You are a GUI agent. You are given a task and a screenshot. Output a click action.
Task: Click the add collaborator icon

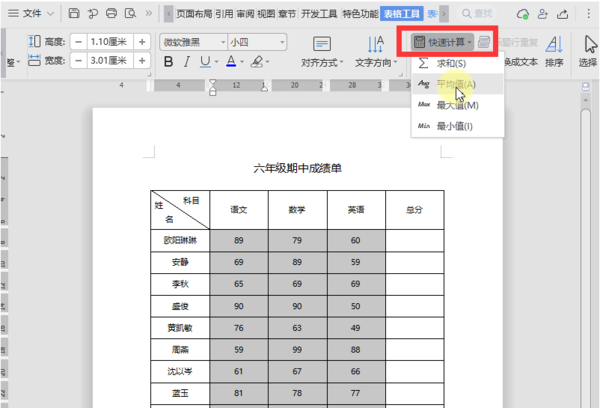(543, 14)
